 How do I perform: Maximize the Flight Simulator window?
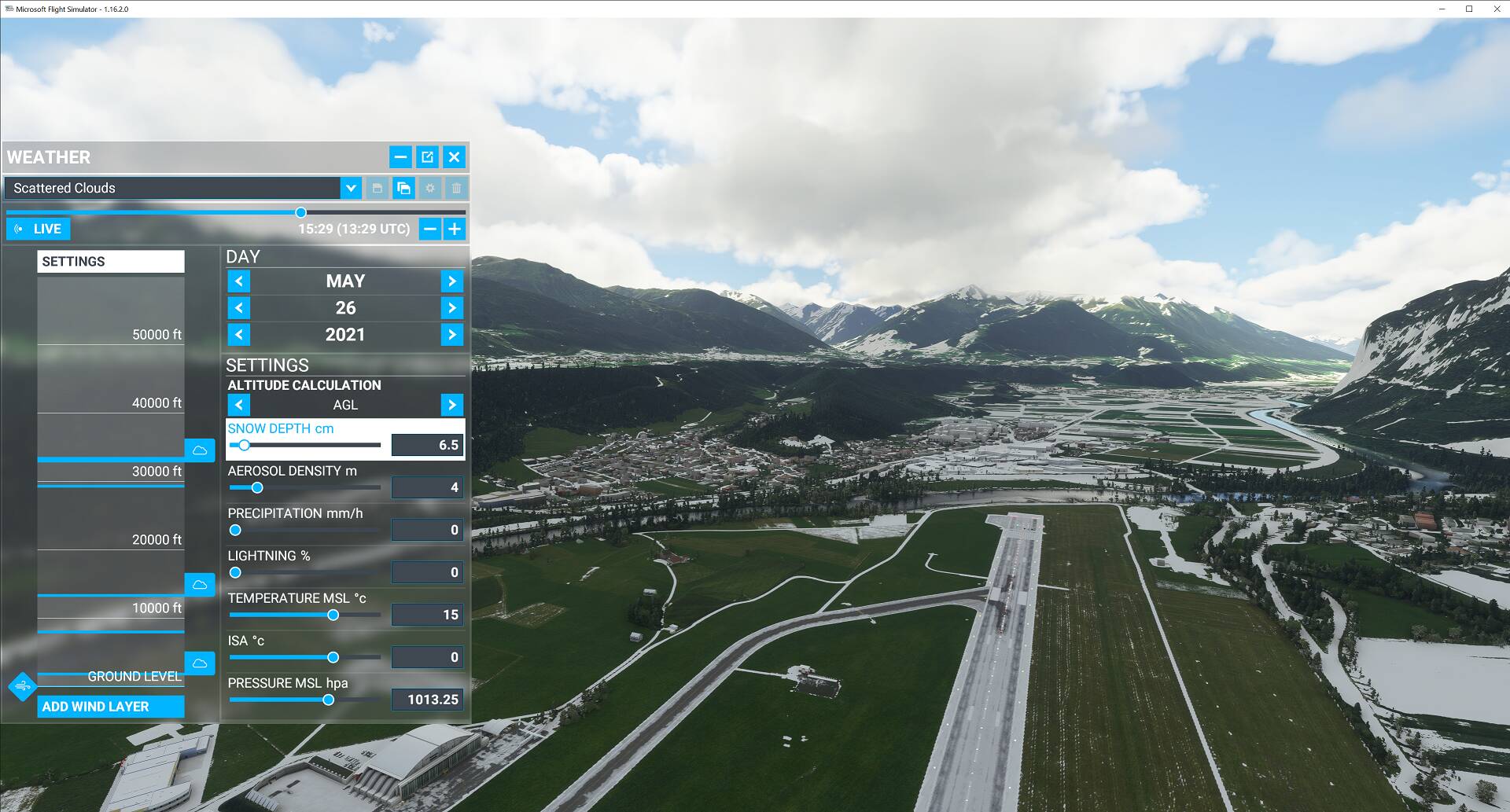point(1469,9)
